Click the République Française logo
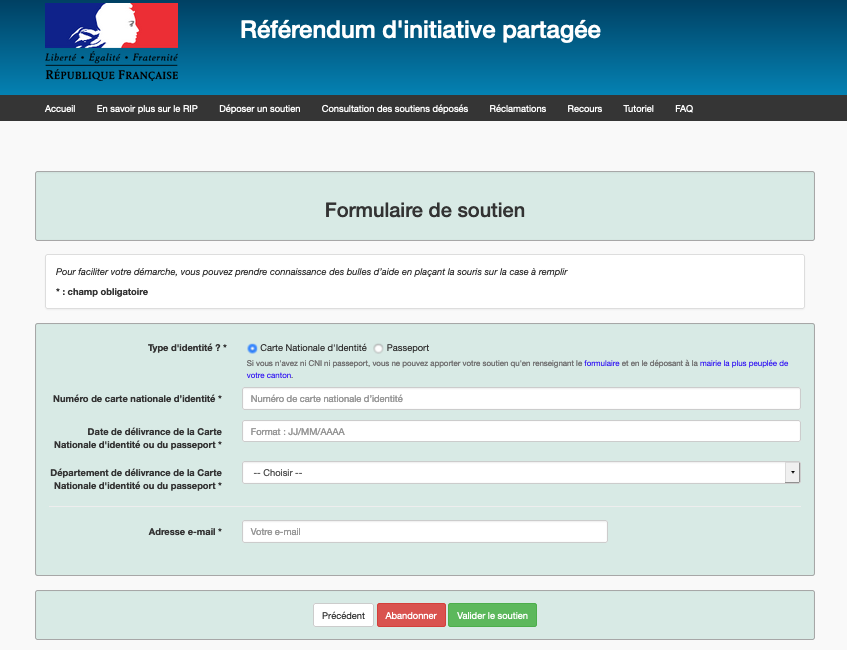Viewport: 847px width, 650px height. (x=111, y=42)
